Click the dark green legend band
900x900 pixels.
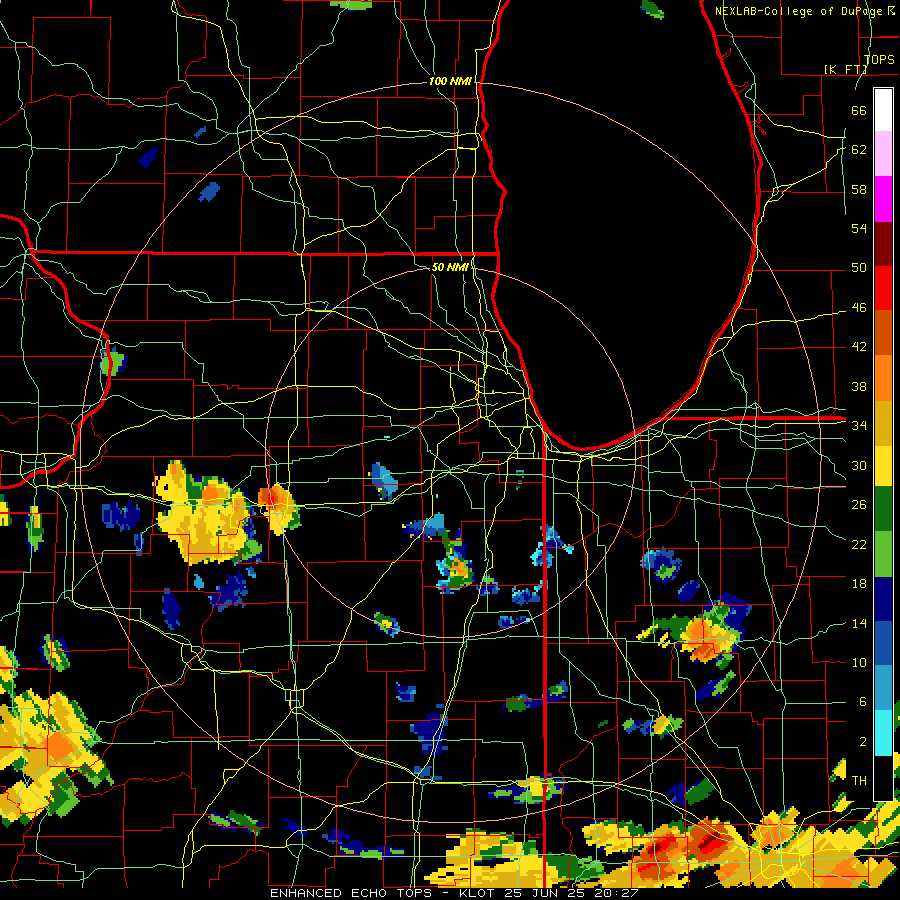pyautogui.click(x=883, y=509)
